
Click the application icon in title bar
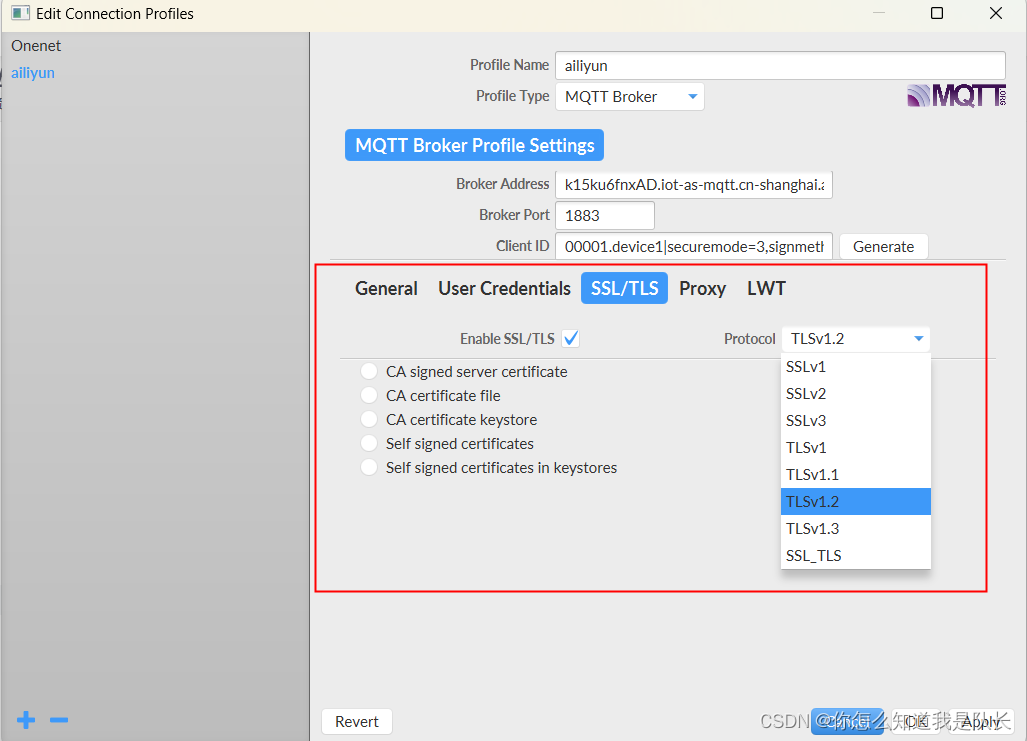[x=20, y=13]
